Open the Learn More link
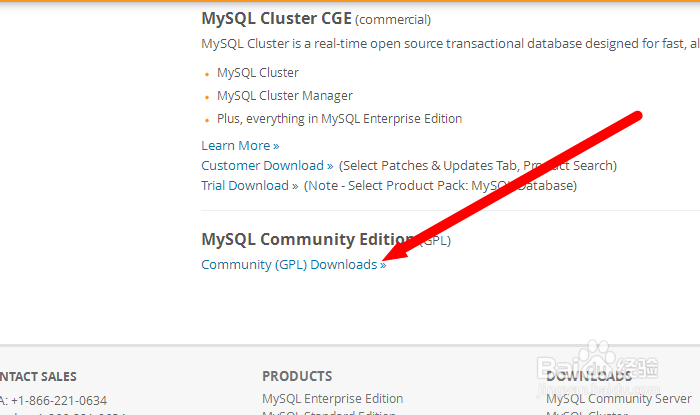 240,145
